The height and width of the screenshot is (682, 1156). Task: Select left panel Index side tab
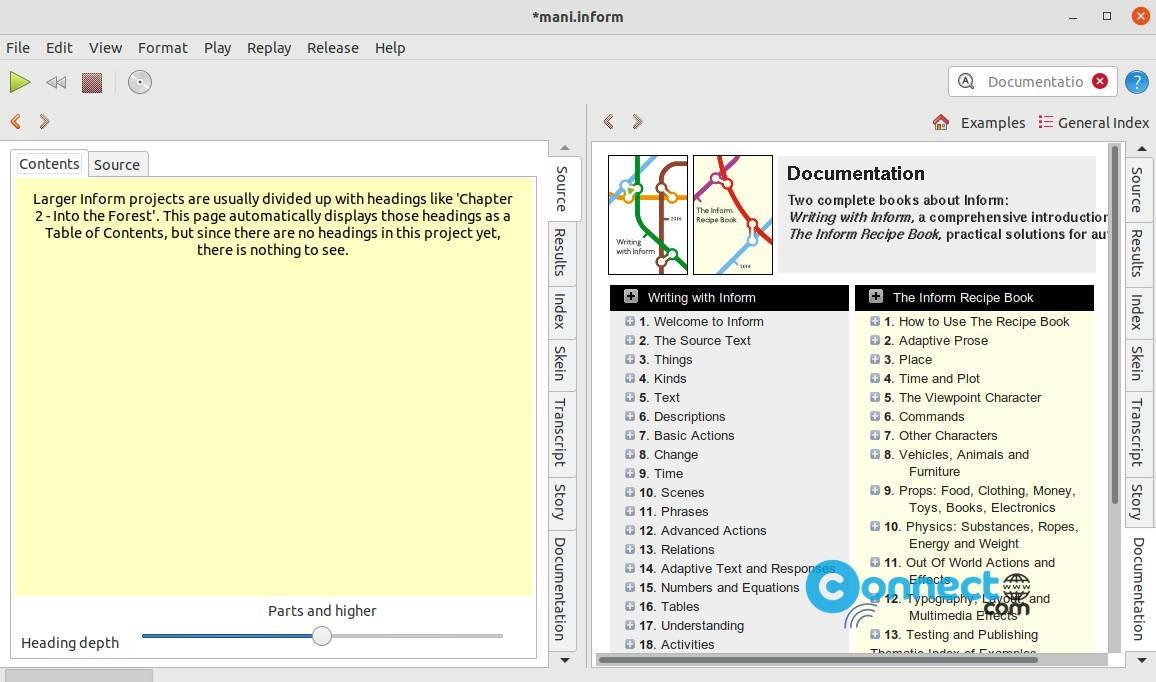(560, 311)
